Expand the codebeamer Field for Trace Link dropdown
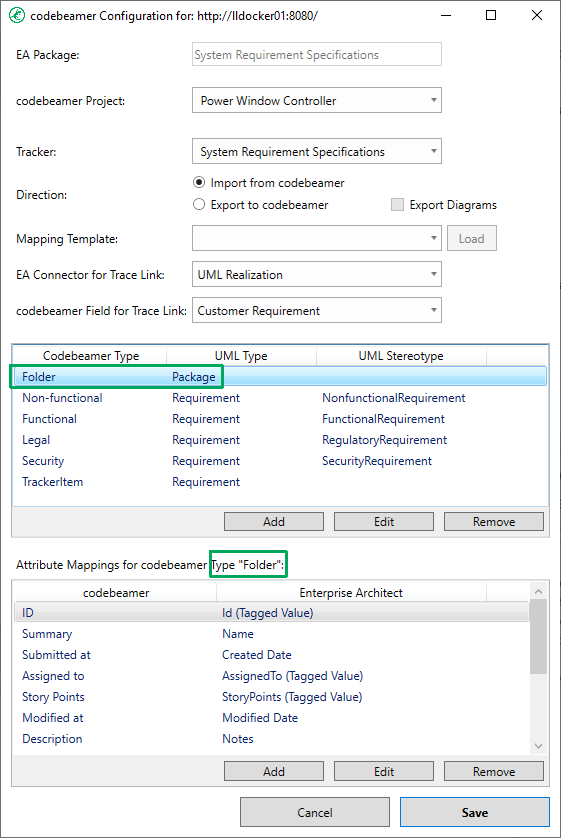This screenshot has height=838, width=561. coord(317,311)
